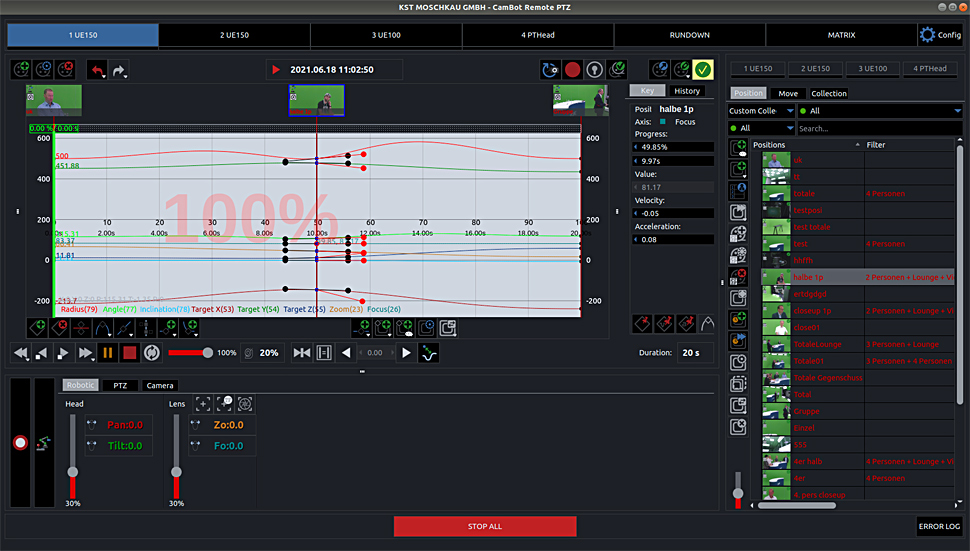The image size is (970, 551).
Task: Open the PTZ control tab
Action: pos(120,385)
